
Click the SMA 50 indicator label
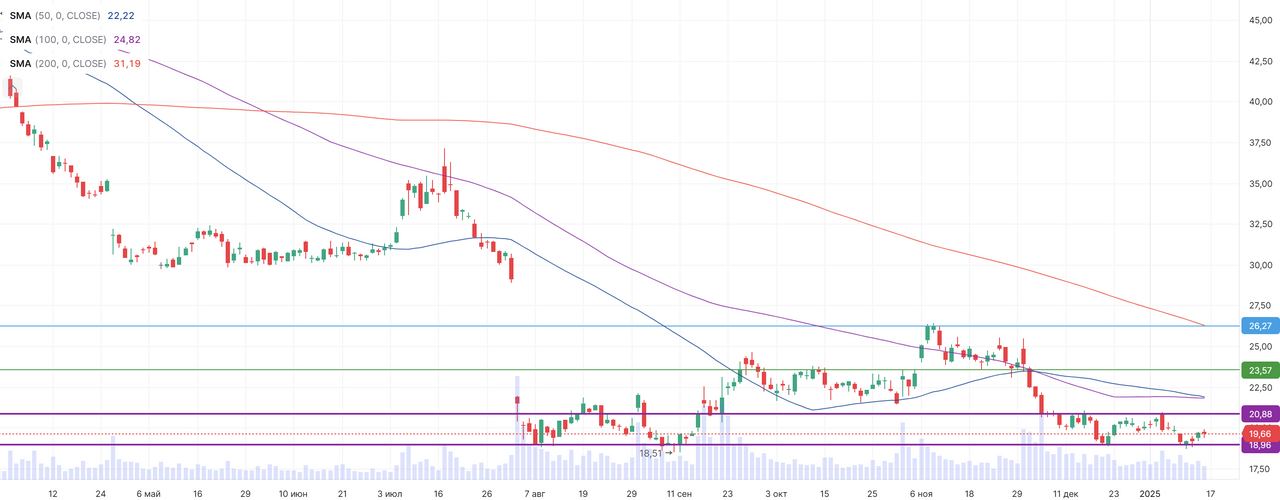click(56, 17)
